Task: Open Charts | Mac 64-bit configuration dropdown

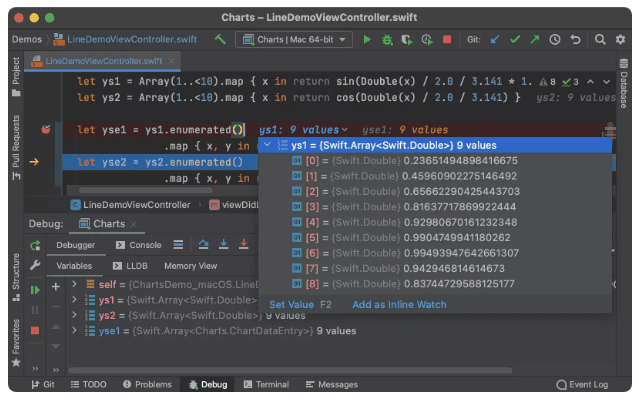Action: (x=293, y=40)
